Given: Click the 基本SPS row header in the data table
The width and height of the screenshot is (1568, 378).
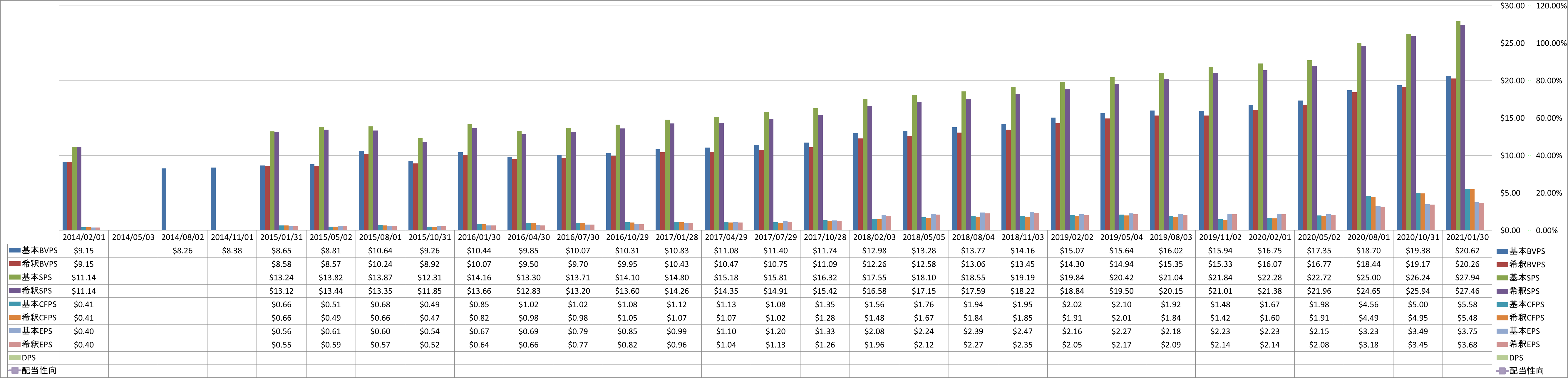Looking at the screenshot, I should (33, 277).
